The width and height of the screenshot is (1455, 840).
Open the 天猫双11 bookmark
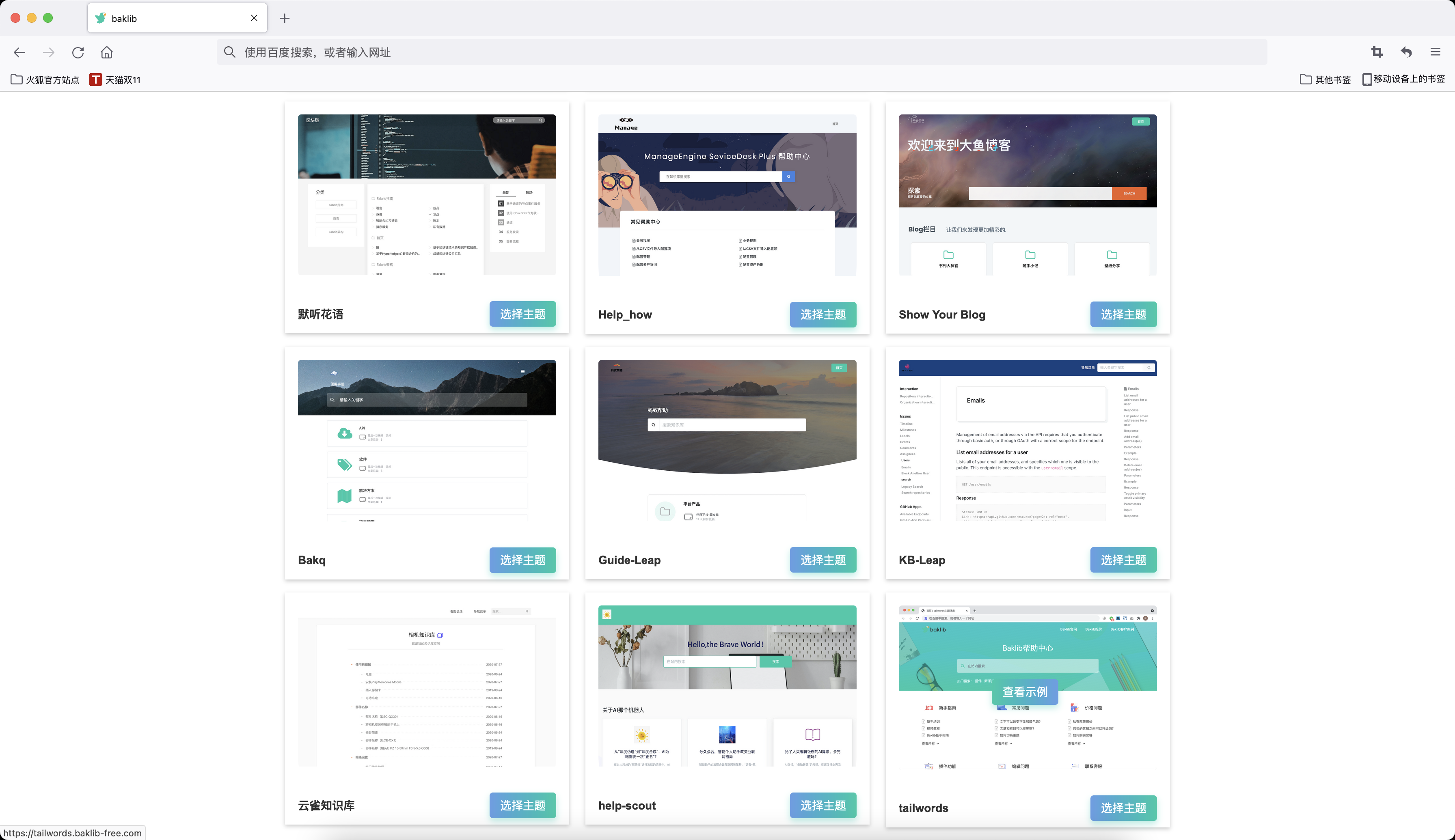click(115, 80)
